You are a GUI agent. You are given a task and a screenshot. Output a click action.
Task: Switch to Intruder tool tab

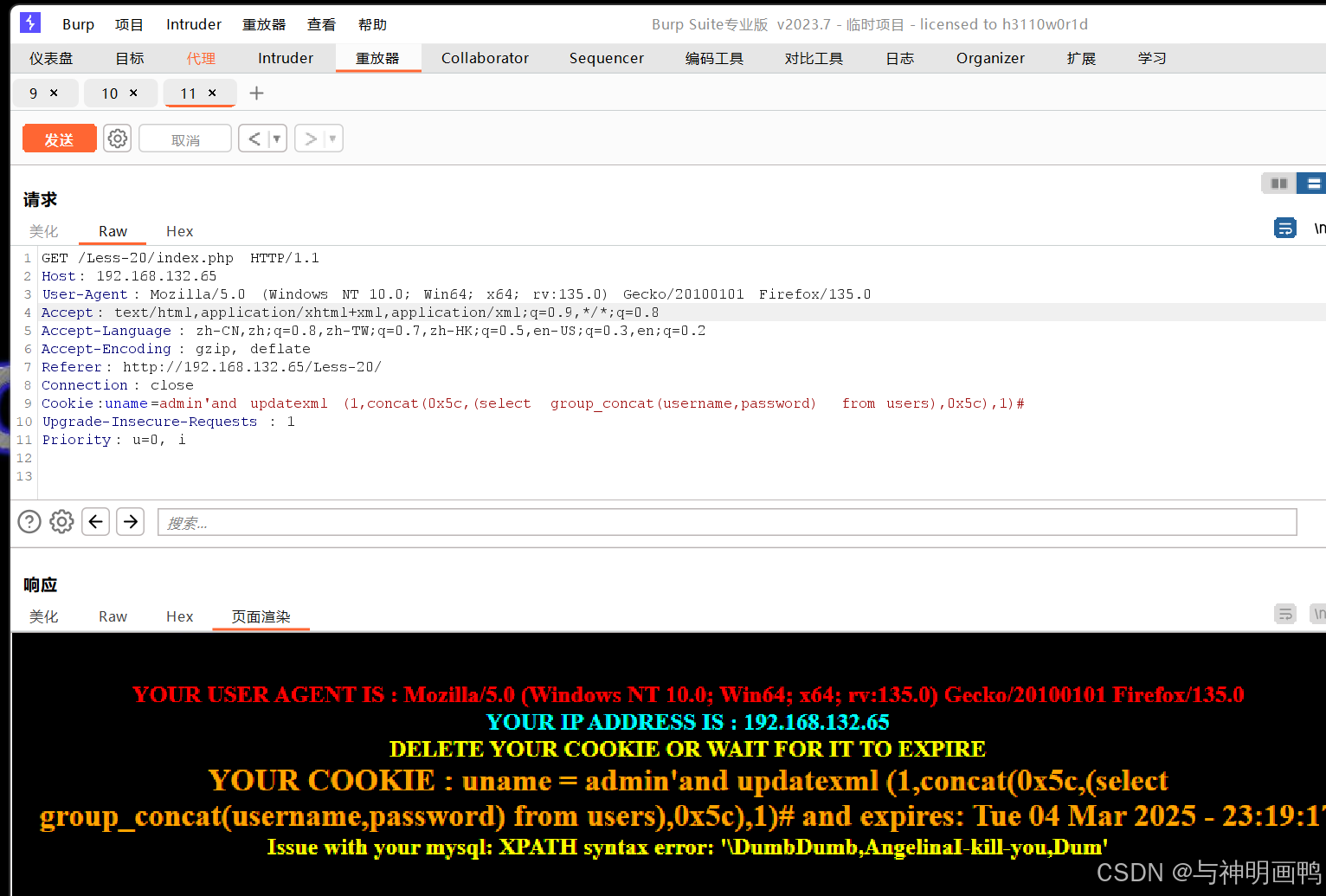pos(286,58)
